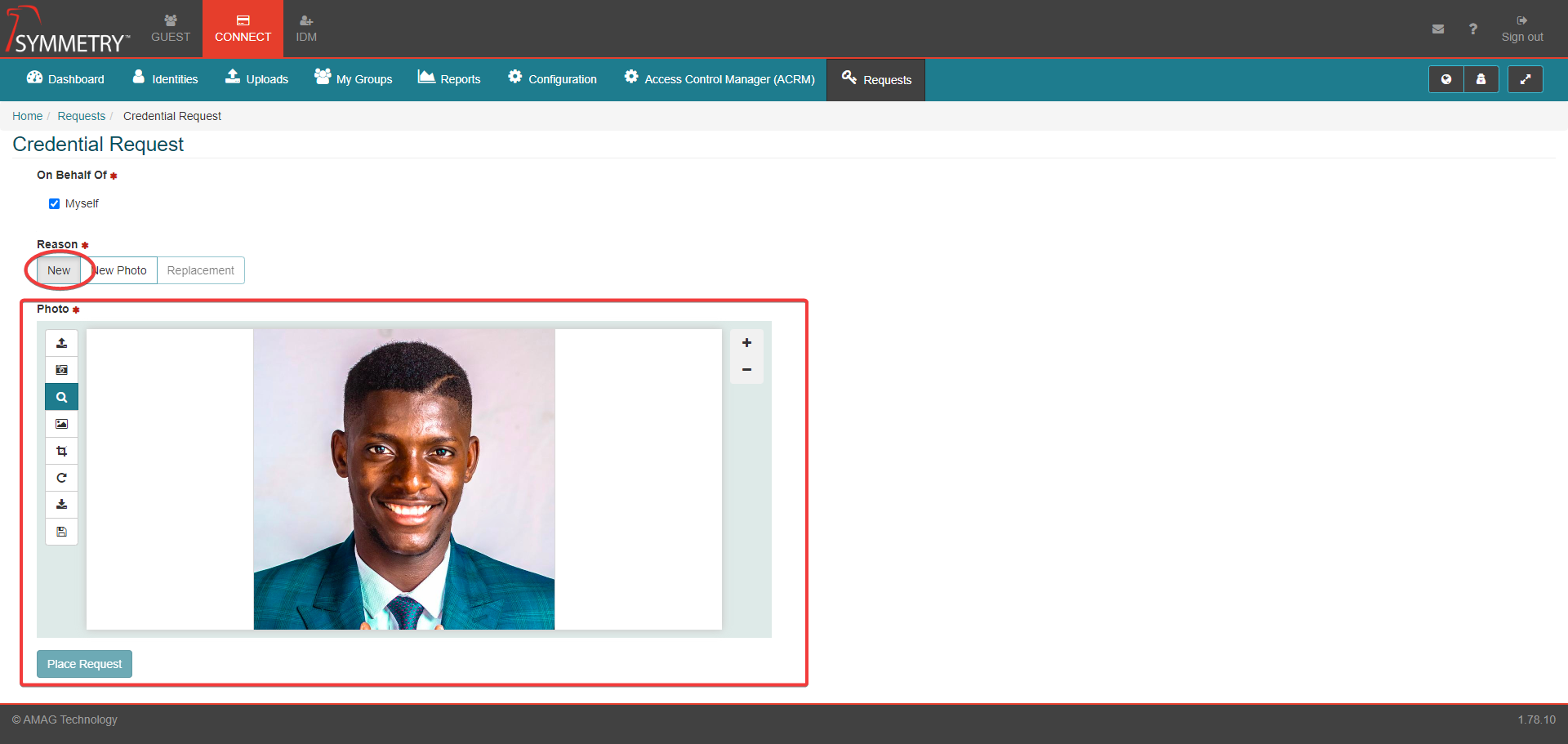The height and width of the screenshot is (744, 1568).
Task: Zoom out with the minus button
Action: pyautogui.click(x=746, y=370)
